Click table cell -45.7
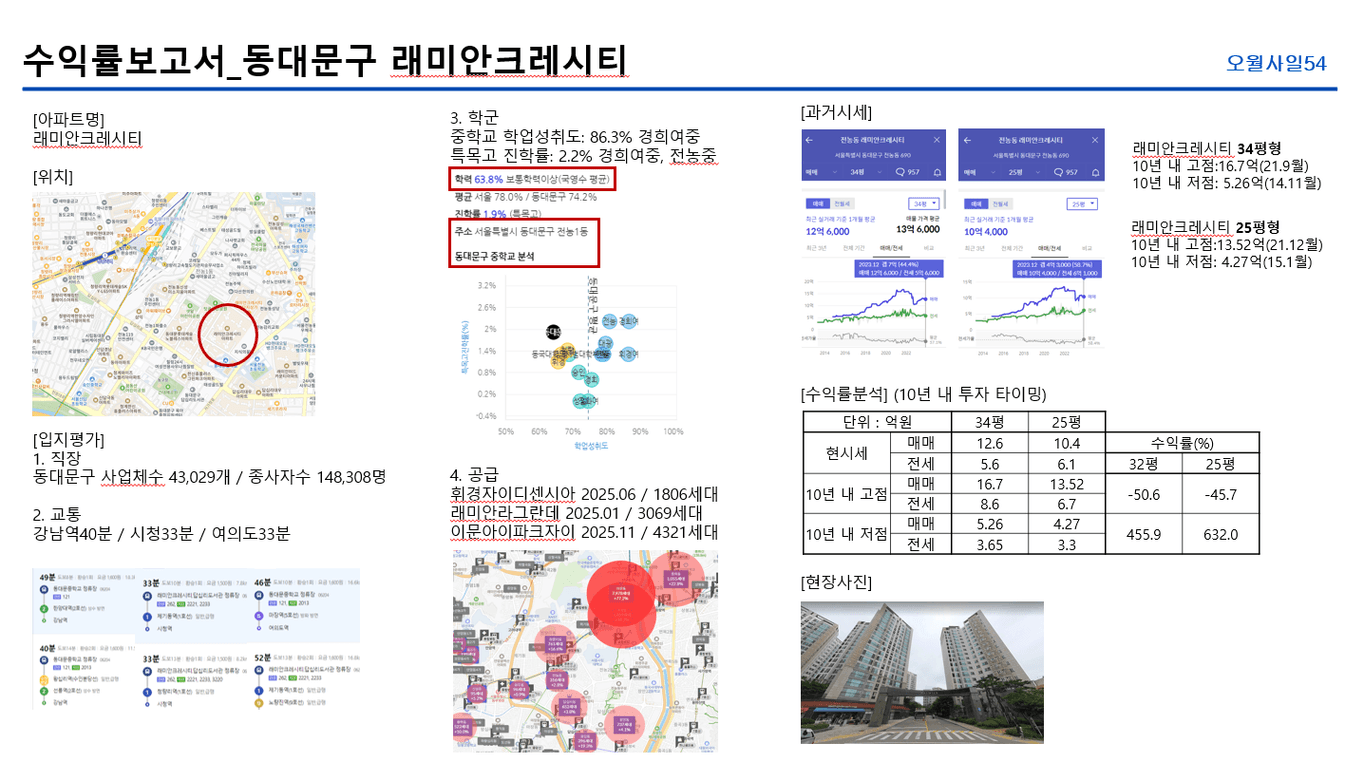Image resolution: width=1364 pixels, height=766 pixels. click(x=1220, y=494)
